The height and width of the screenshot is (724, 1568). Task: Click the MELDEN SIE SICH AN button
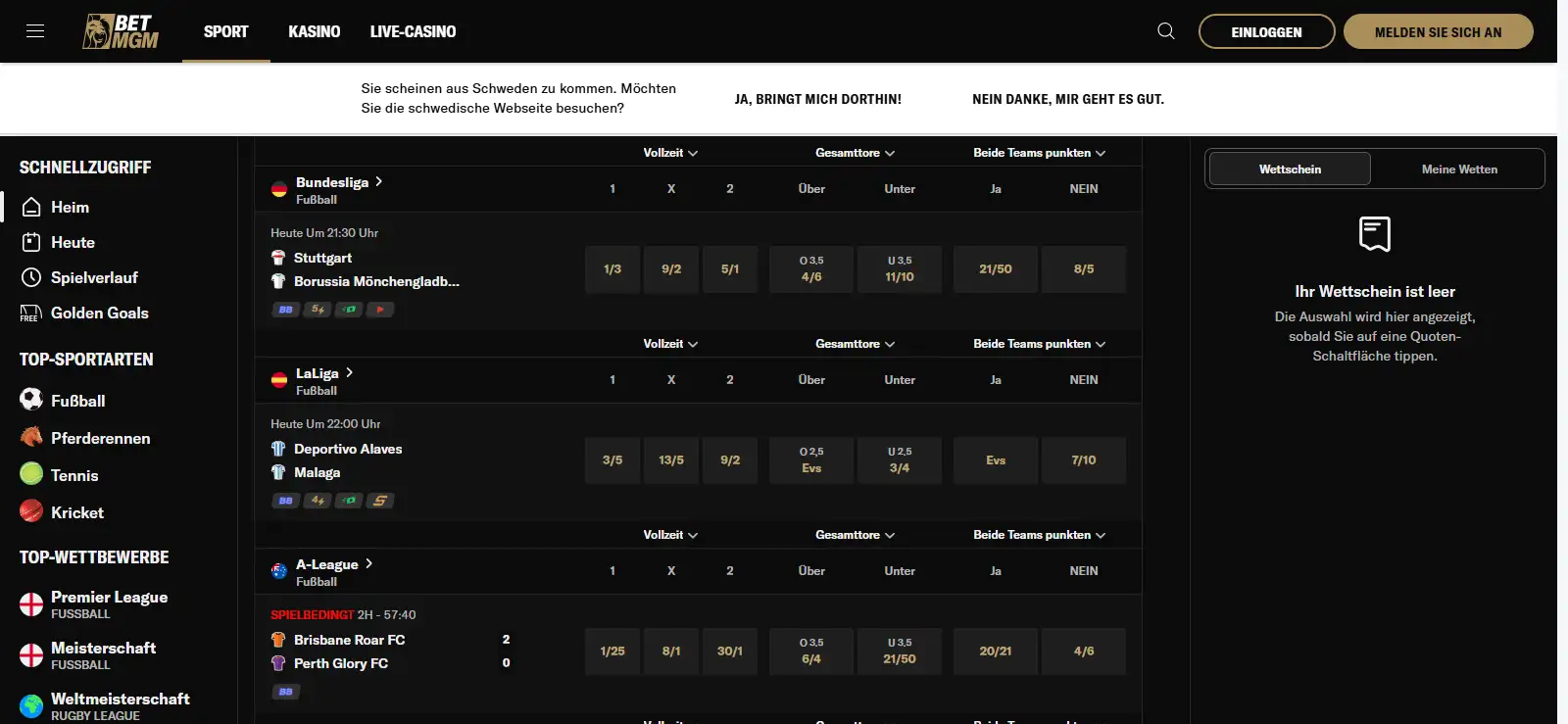pyautogui.click(x=1438, y=31)
